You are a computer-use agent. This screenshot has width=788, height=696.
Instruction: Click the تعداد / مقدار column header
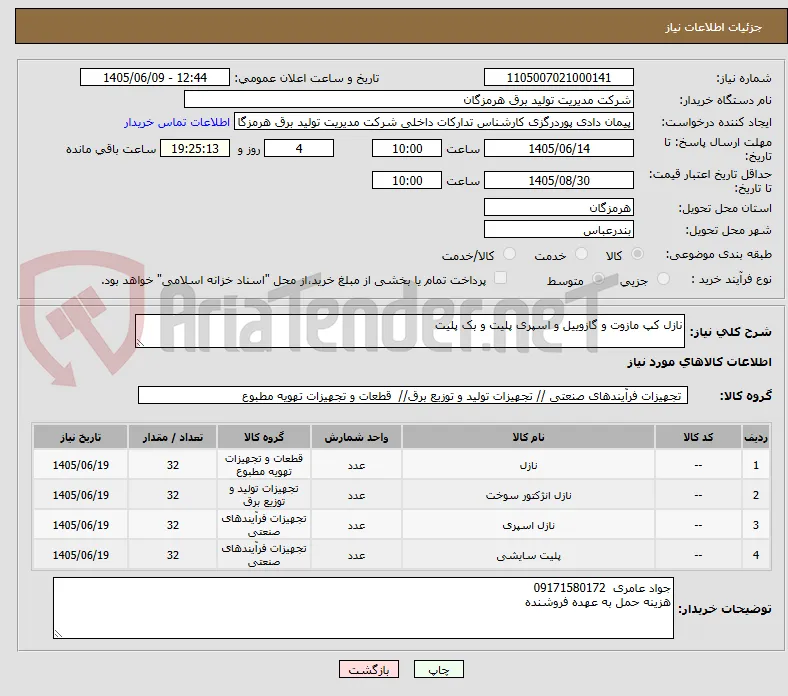172,437
